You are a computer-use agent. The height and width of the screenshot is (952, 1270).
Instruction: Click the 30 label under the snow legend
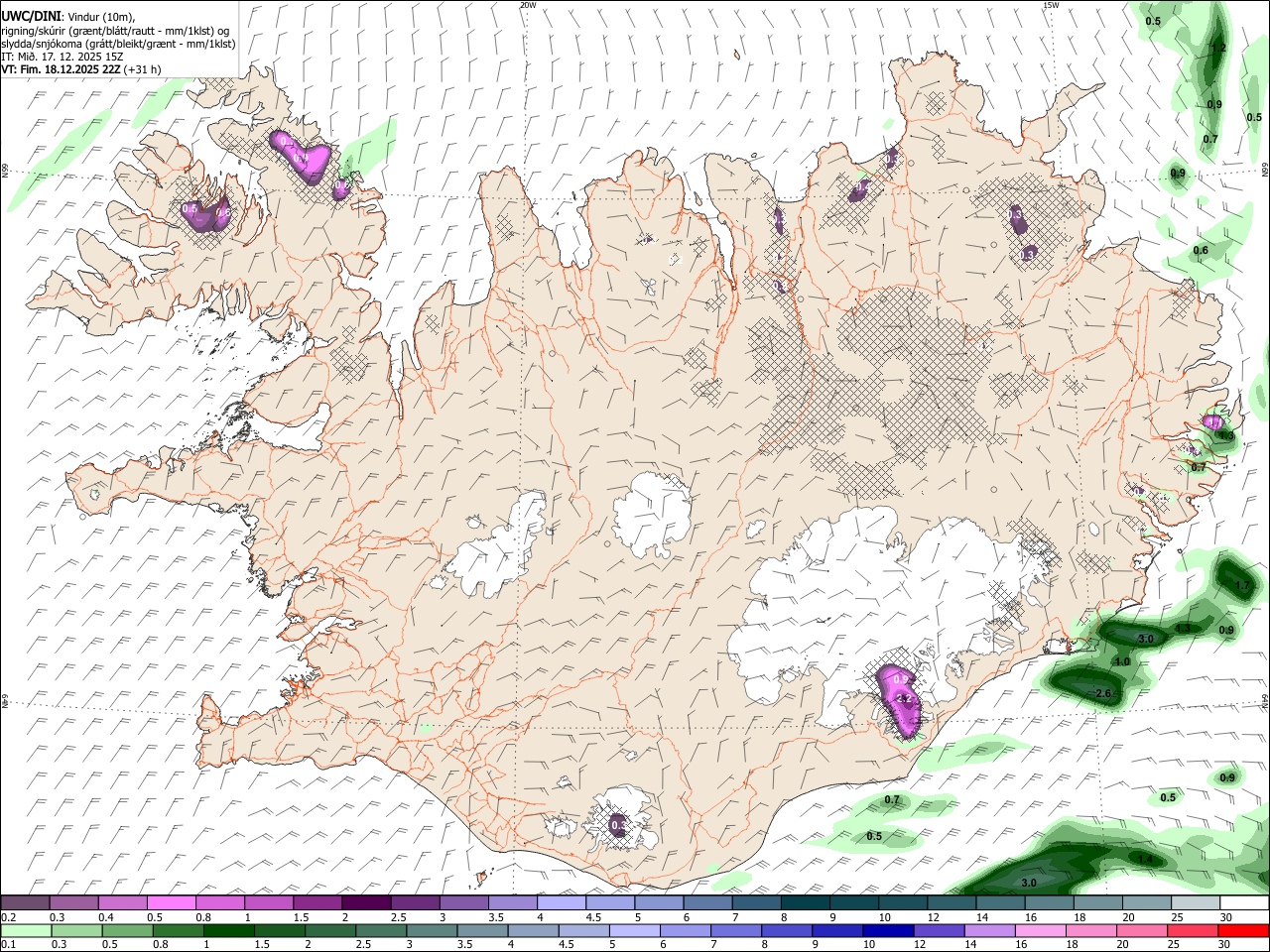(x=1226, y=917)
